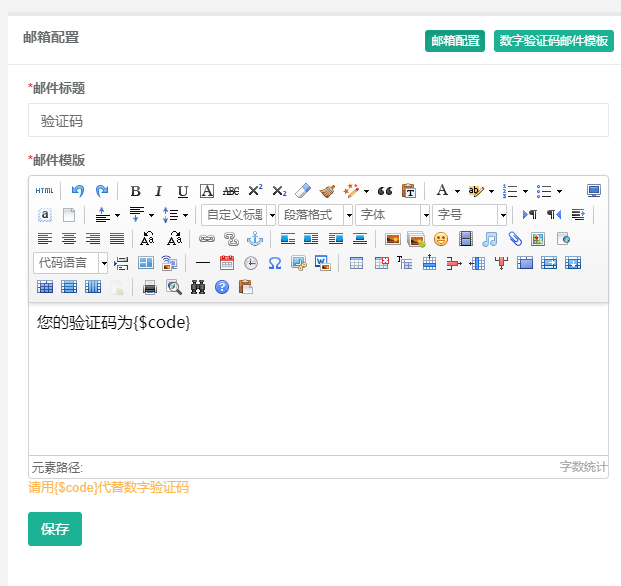Screen dimensions: 621x586
Task: Open font color picker letter A
Action: pos(441,191)
